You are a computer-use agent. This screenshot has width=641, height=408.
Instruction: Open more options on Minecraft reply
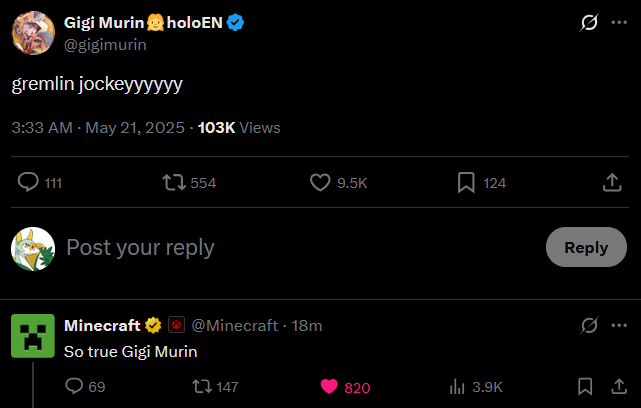(619, 325)
